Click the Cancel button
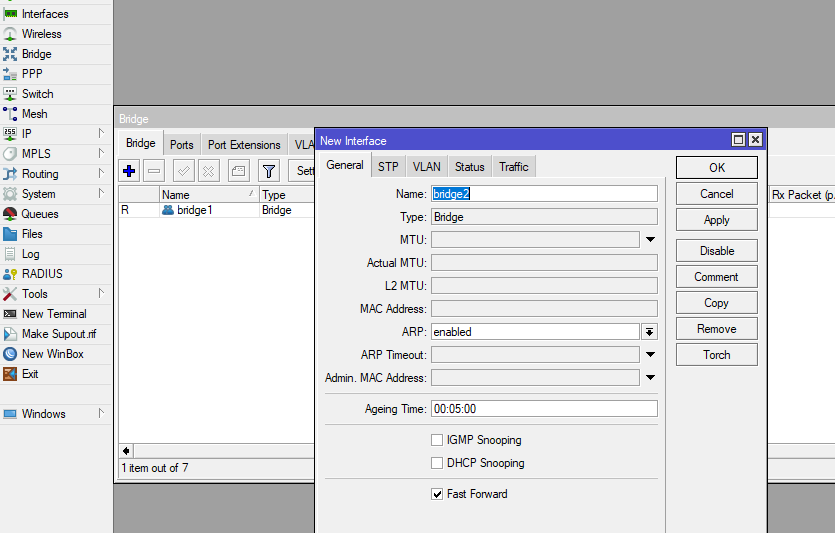Image resolution: width=835 pixels, height=533 pixels. pos(717,194)
